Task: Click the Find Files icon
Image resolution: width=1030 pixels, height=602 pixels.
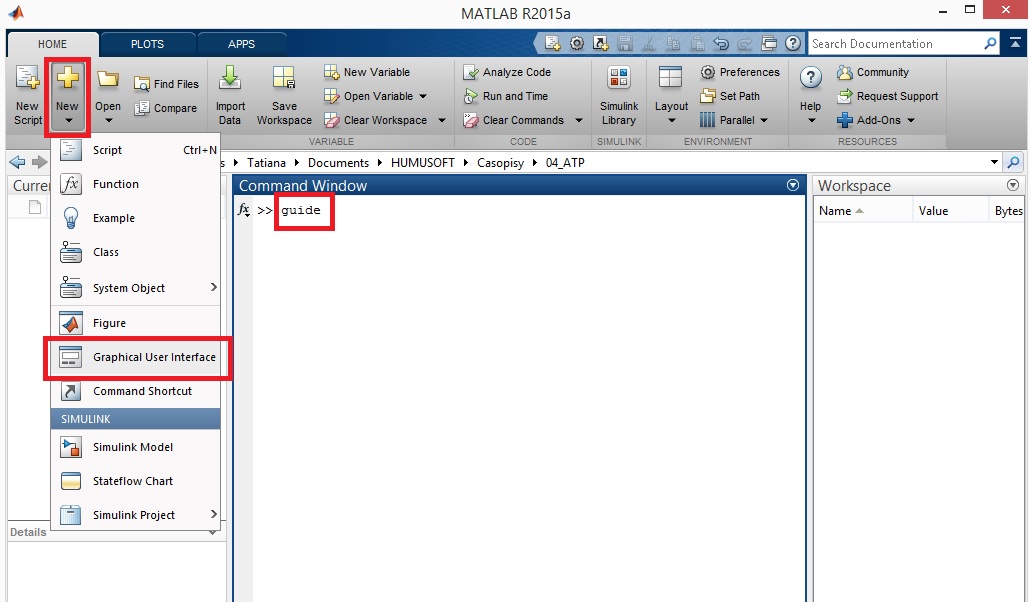Action: point(141,84)
